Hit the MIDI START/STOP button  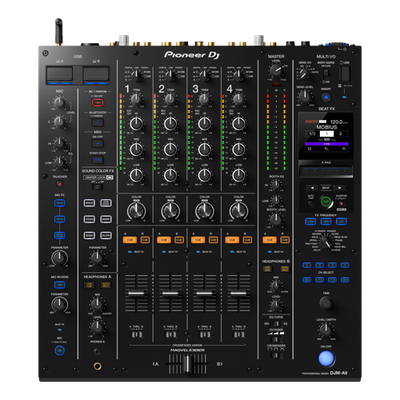(x=97, y=160)
